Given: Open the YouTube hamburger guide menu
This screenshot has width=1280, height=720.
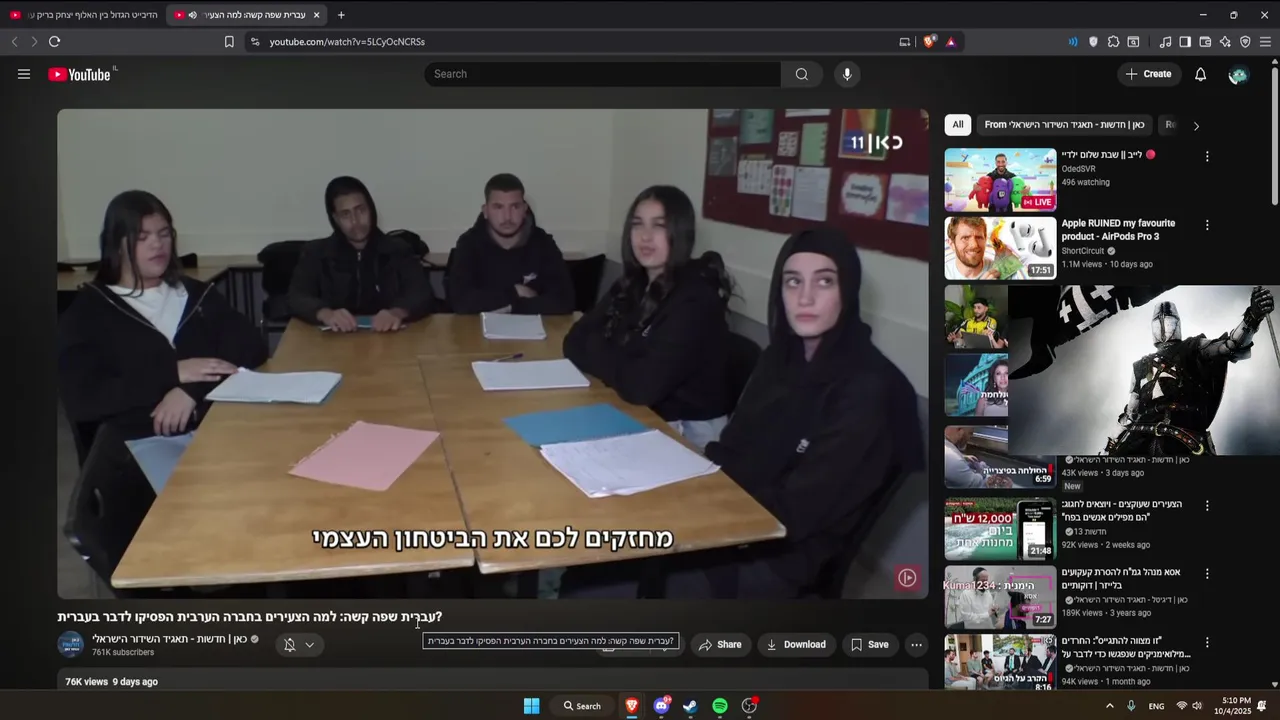Looking at the screenshot, I should 24,74.
